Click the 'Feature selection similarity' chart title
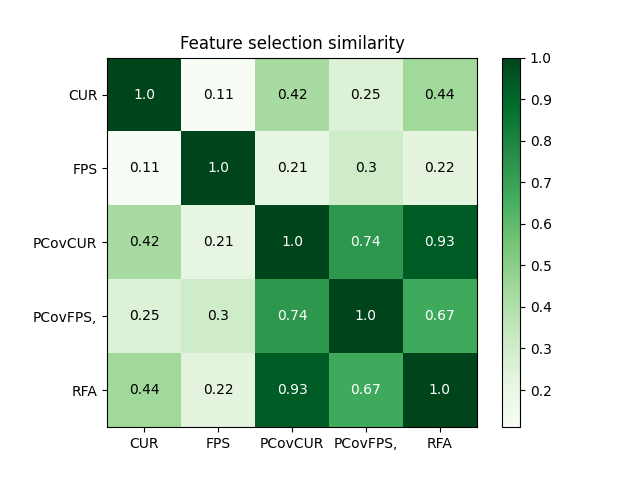 (292, 43)
